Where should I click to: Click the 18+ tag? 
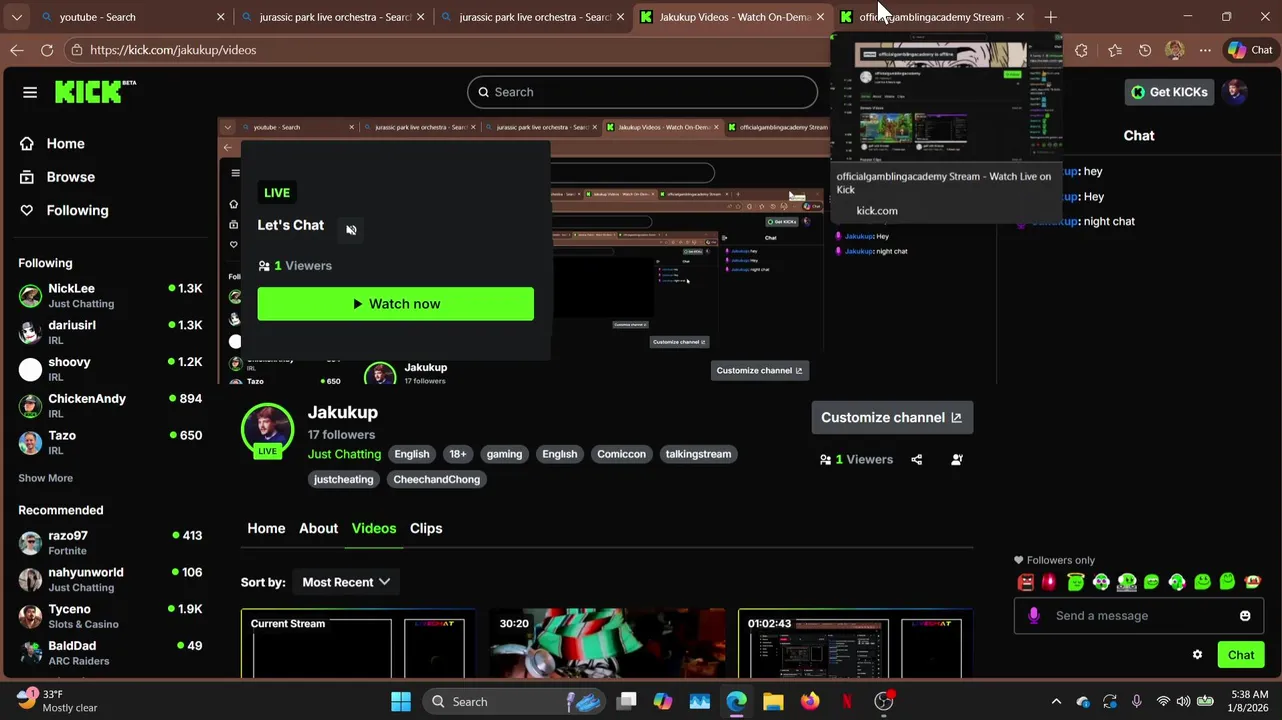click(x=457, y=454)
